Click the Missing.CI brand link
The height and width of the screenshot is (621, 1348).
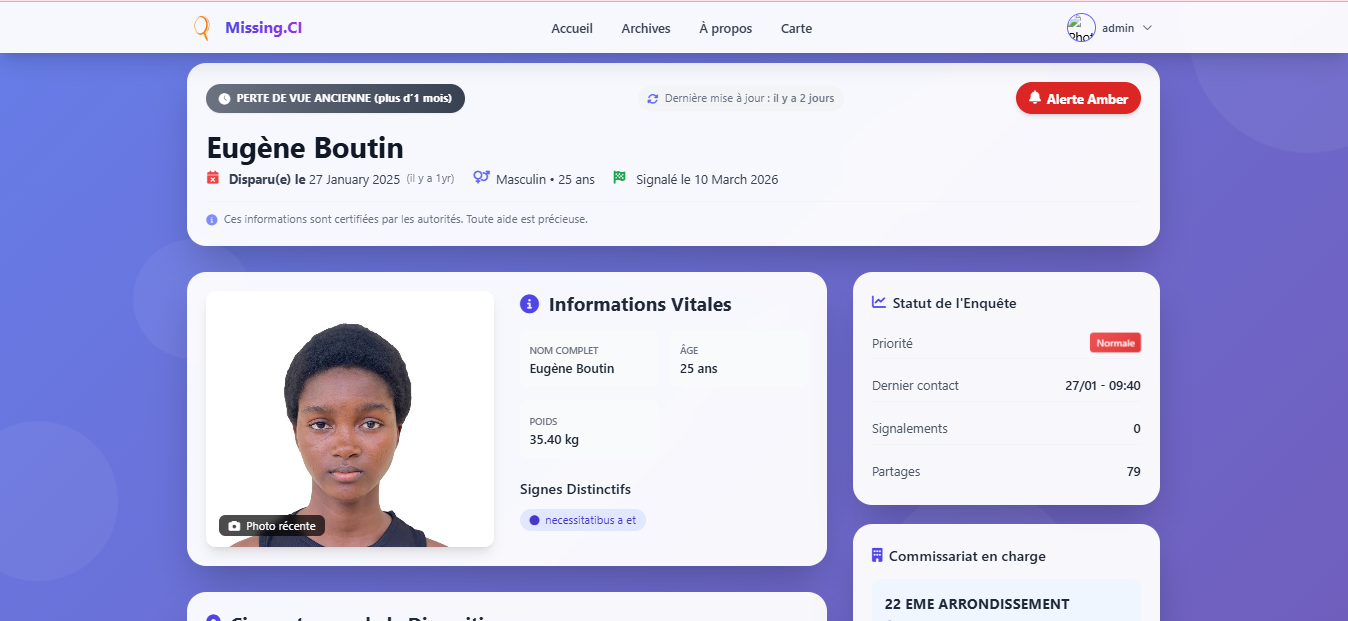point(263,28)
